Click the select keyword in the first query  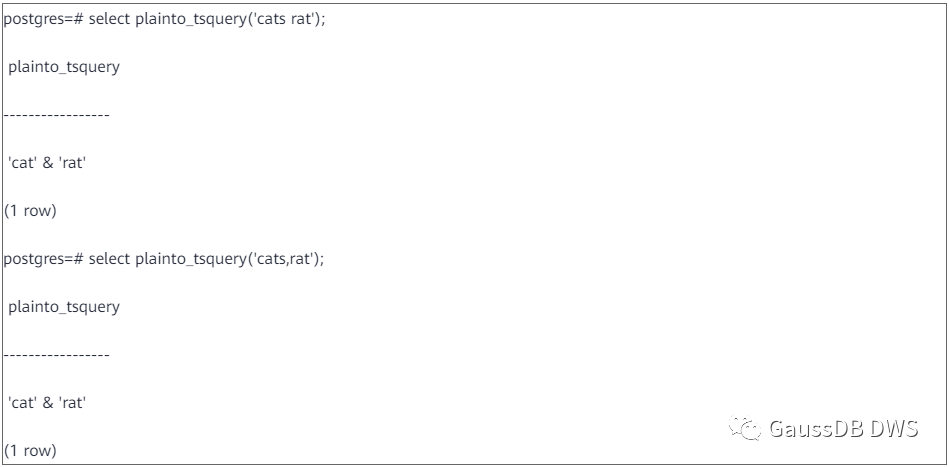(109, 22)
